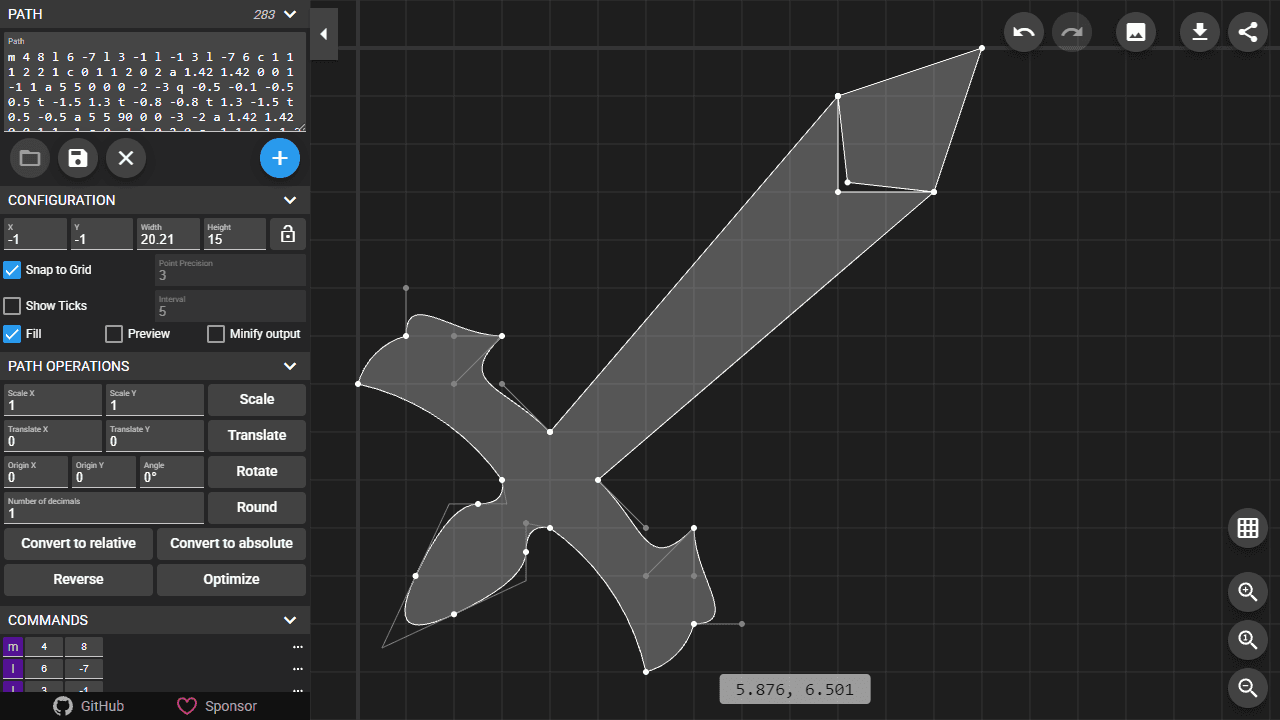
Task: Click the Origin X input
Action: (x=36, y=472)
